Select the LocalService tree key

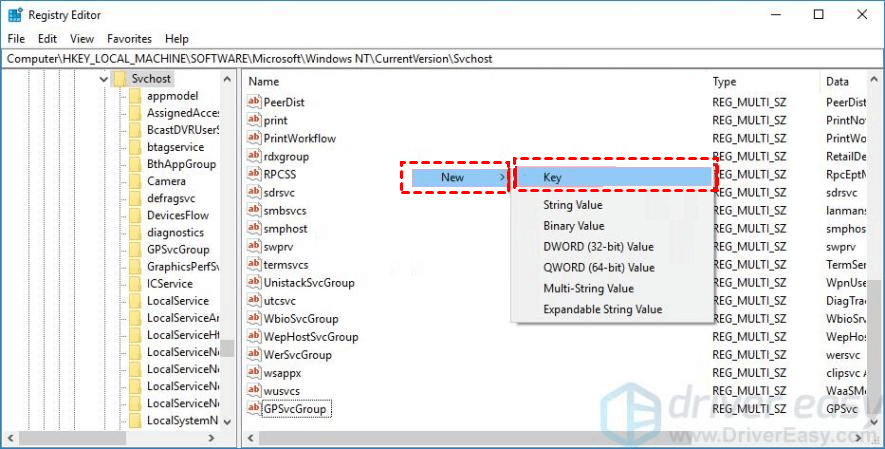tap(178, 301)
